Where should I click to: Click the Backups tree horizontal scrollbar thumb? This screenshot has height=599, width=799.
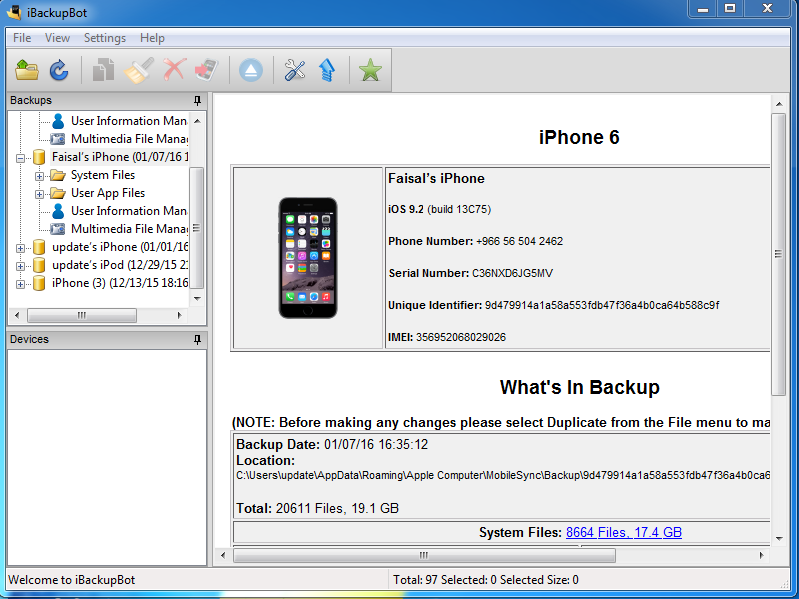pyautogui.click(x=82, y=315)
